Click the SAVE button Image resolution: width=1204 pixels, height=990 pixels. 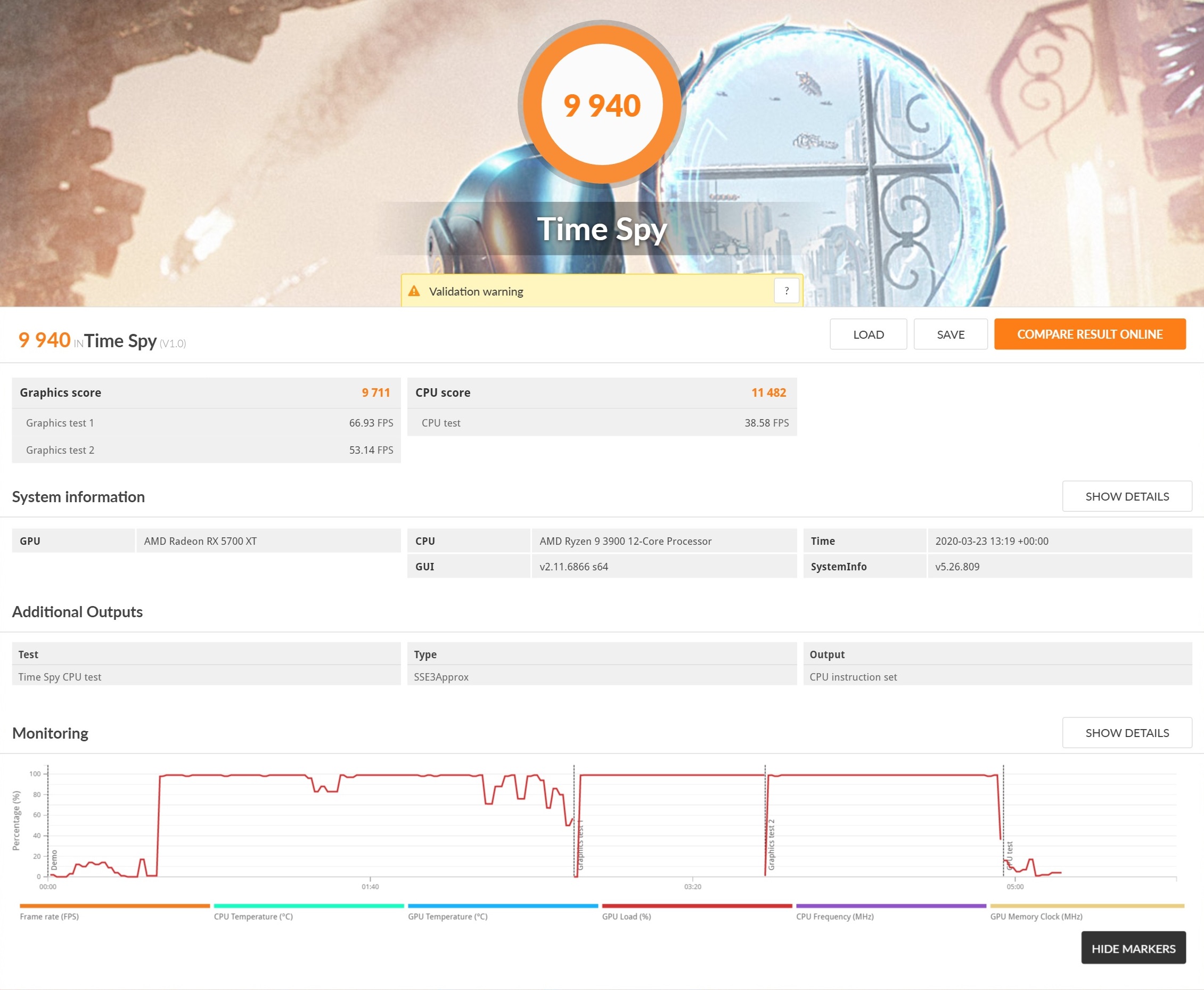tap(951, 334)
